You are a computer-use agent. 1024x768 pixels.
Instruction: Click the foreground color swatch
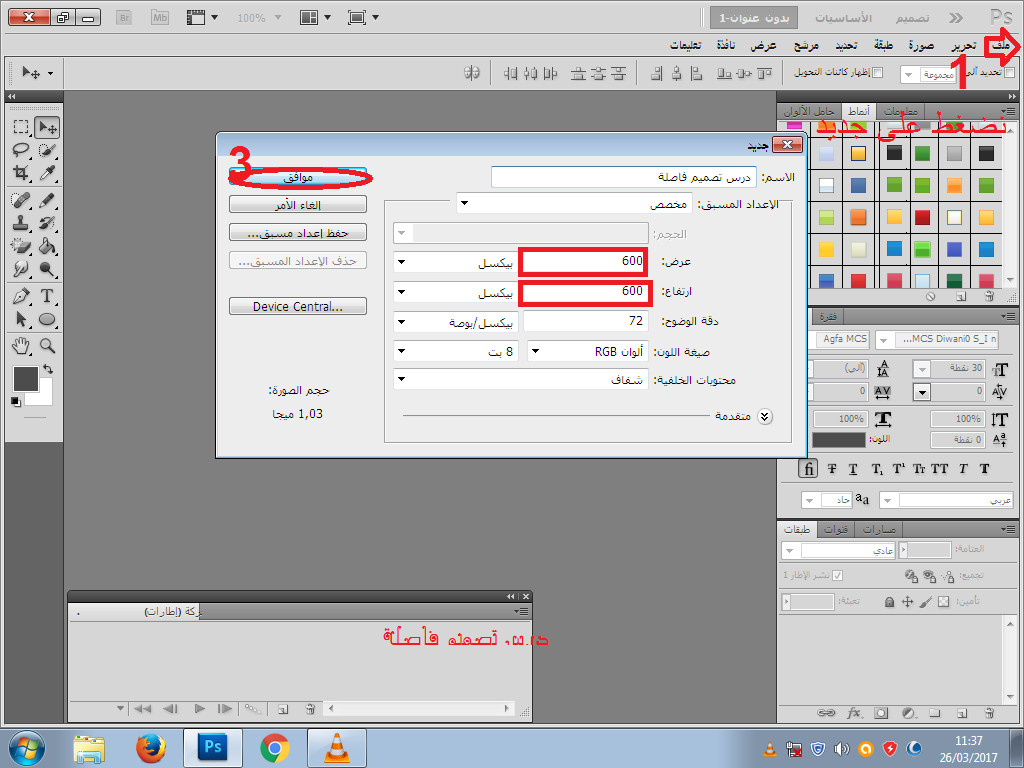pos(25,379)
